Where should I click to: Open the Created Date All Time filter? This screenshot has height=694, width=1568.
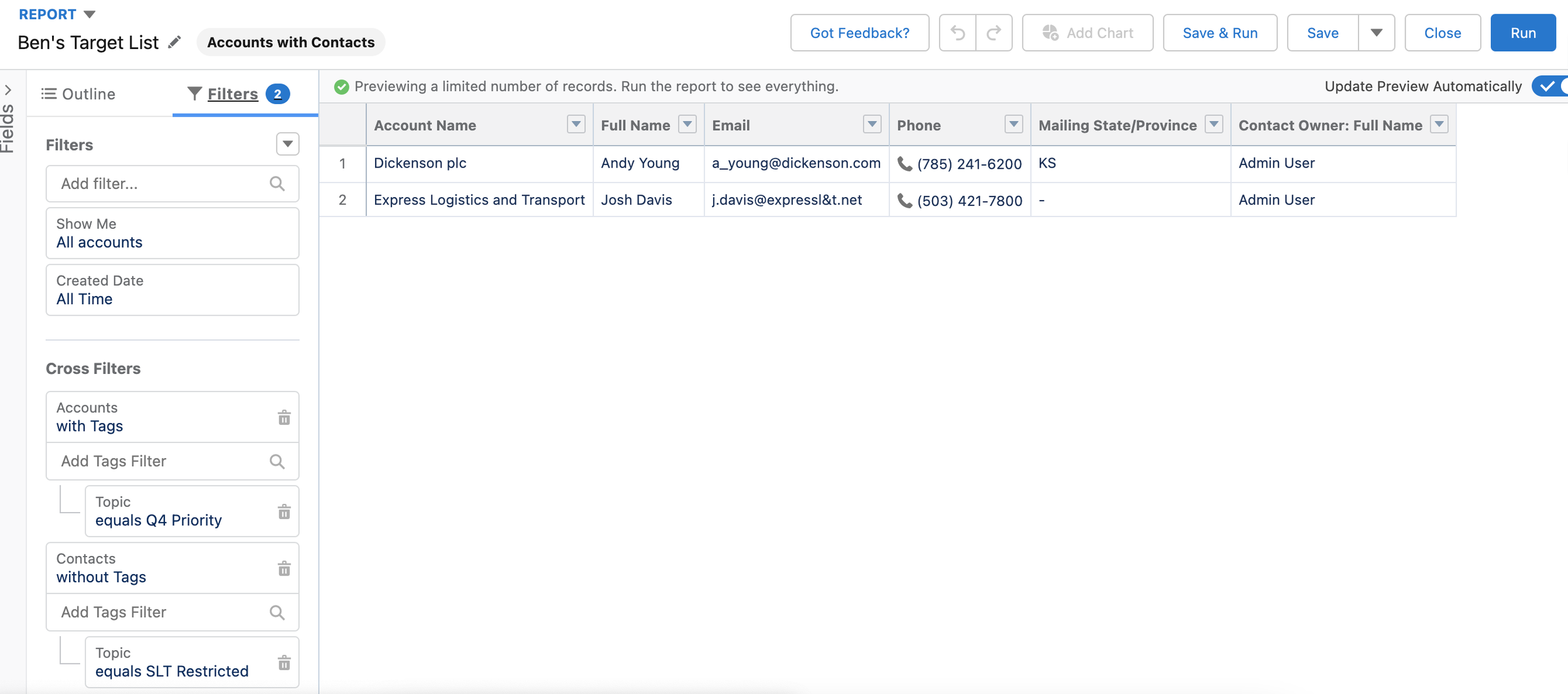[172, 290]
